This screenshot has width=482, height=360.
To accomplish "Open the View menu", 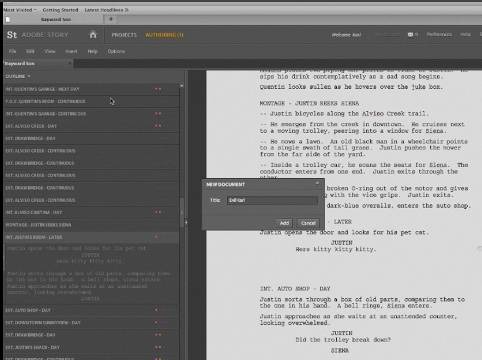I will (x=50, y=51).
